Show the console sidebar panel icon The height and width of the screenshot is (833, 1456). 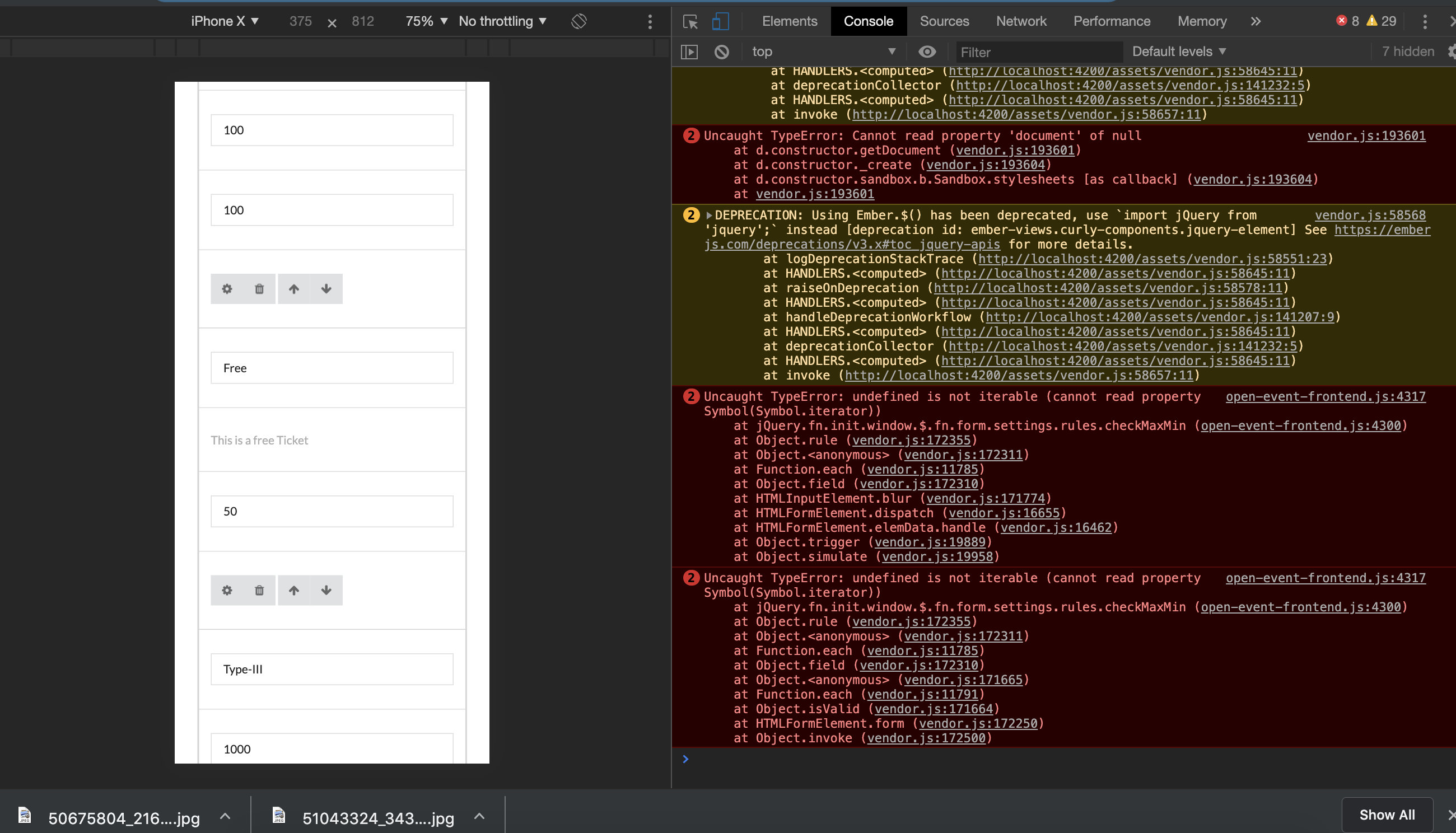coord(689,52)
